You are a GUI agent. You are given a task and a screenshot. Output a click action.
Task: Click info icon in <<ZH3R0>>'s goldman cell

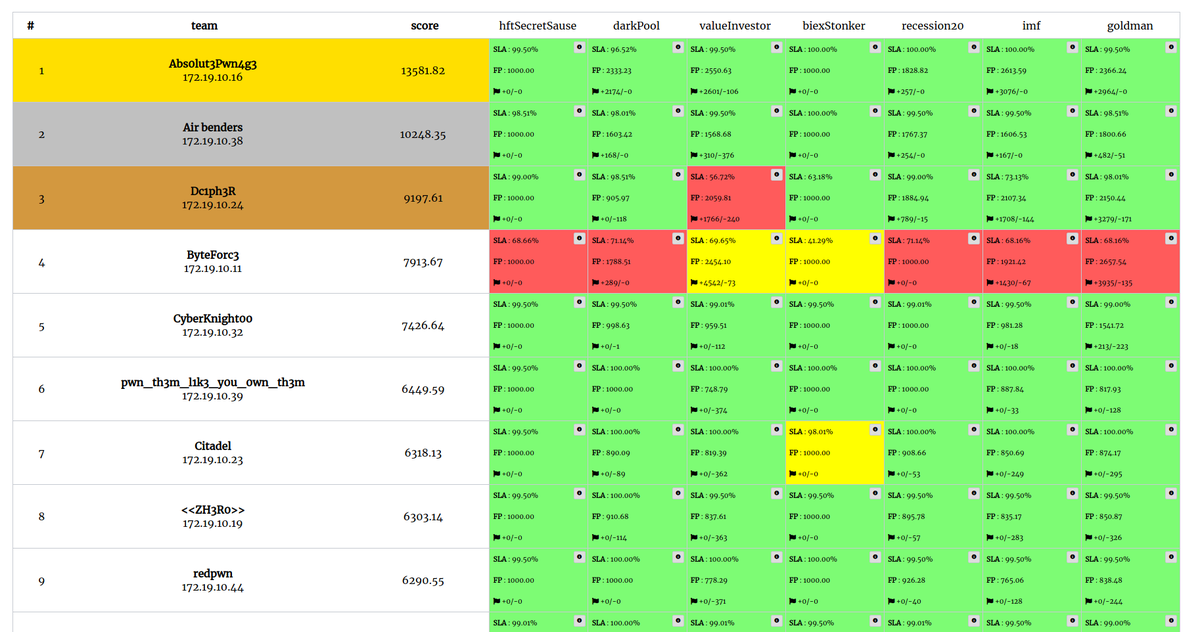pyautogui.click(x=1171, y=495)
